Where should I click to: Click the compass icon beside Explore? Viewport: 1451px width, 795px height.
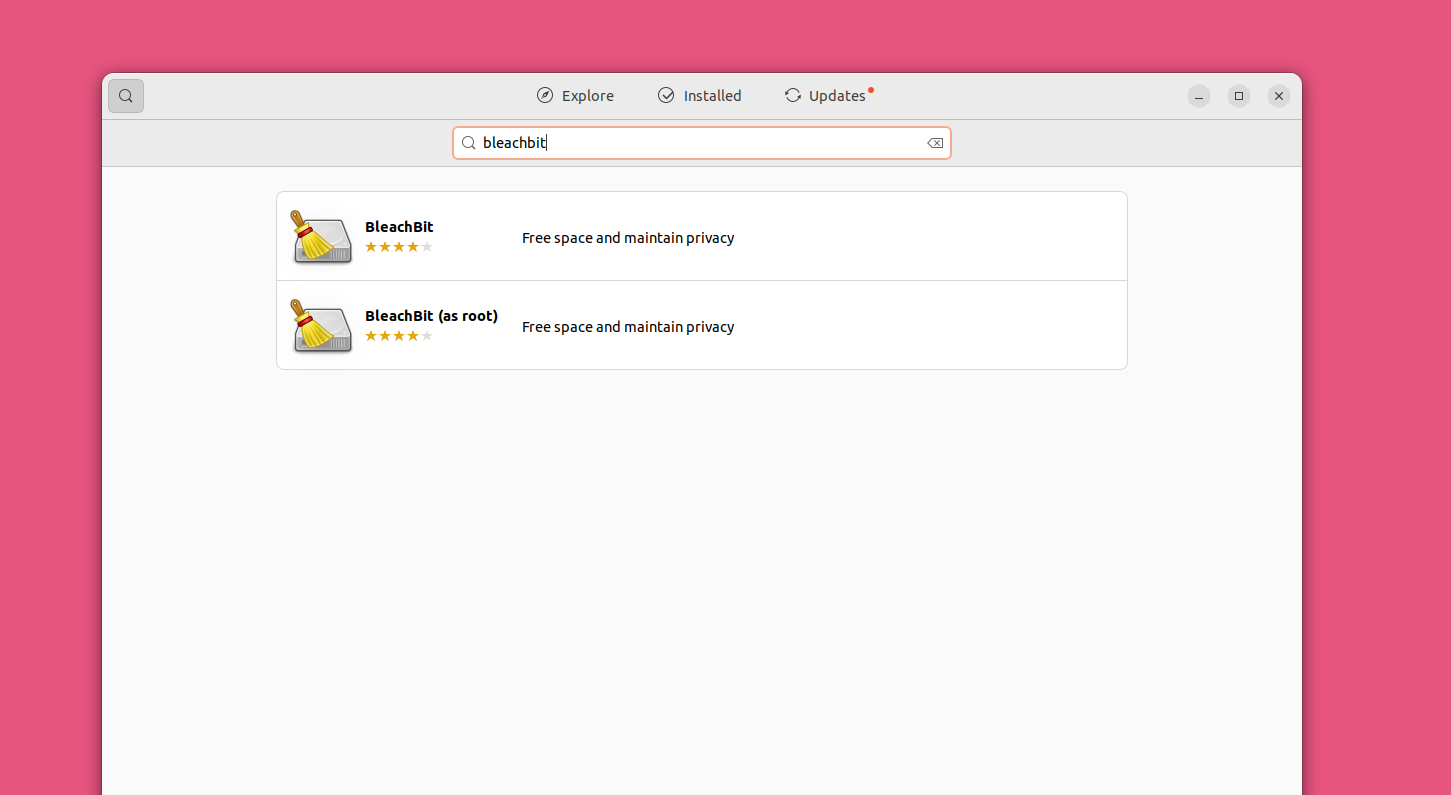click(x=545, y=96)
